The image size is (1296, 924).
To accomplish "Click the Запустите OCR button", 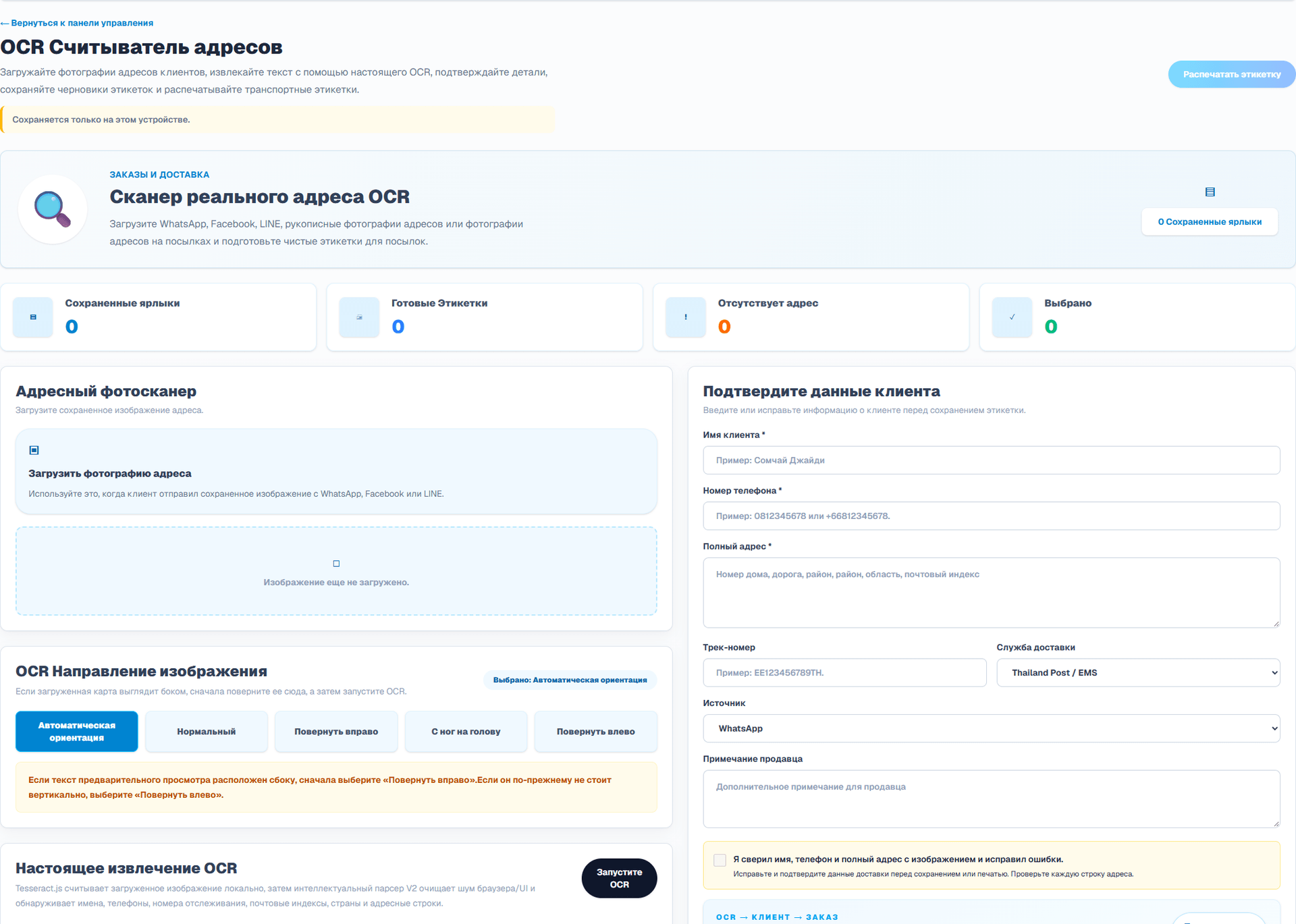I will tap(619, 879).
